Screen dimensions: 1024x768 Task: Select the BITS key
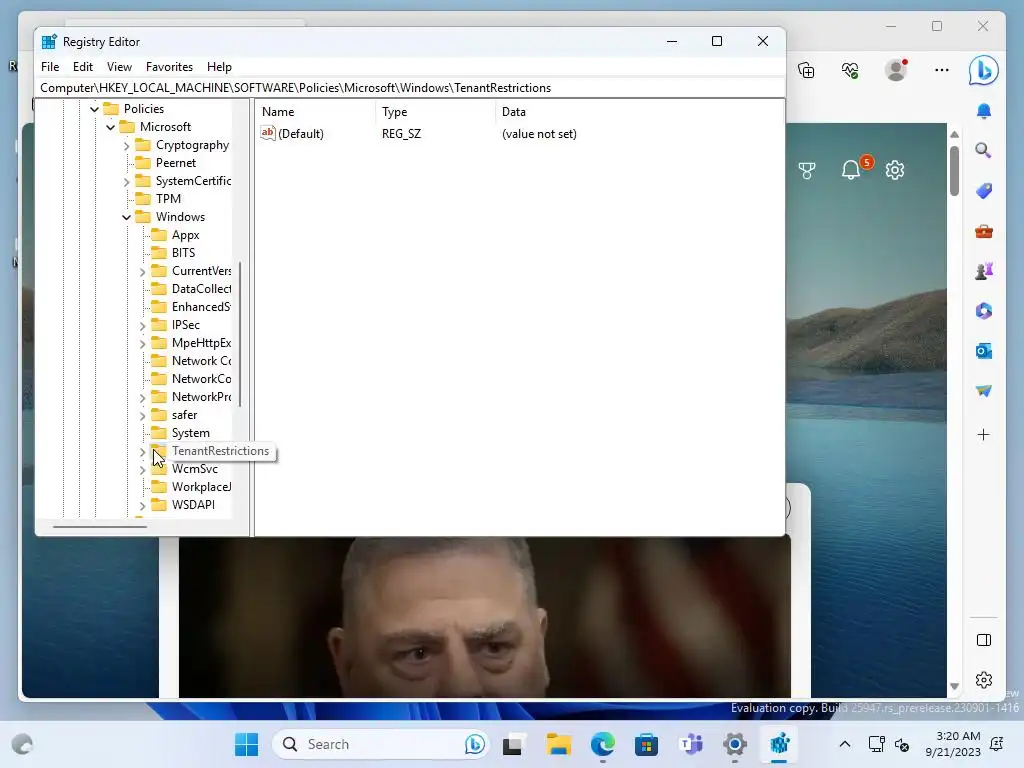pyautogui.click(x=183, y=253)
